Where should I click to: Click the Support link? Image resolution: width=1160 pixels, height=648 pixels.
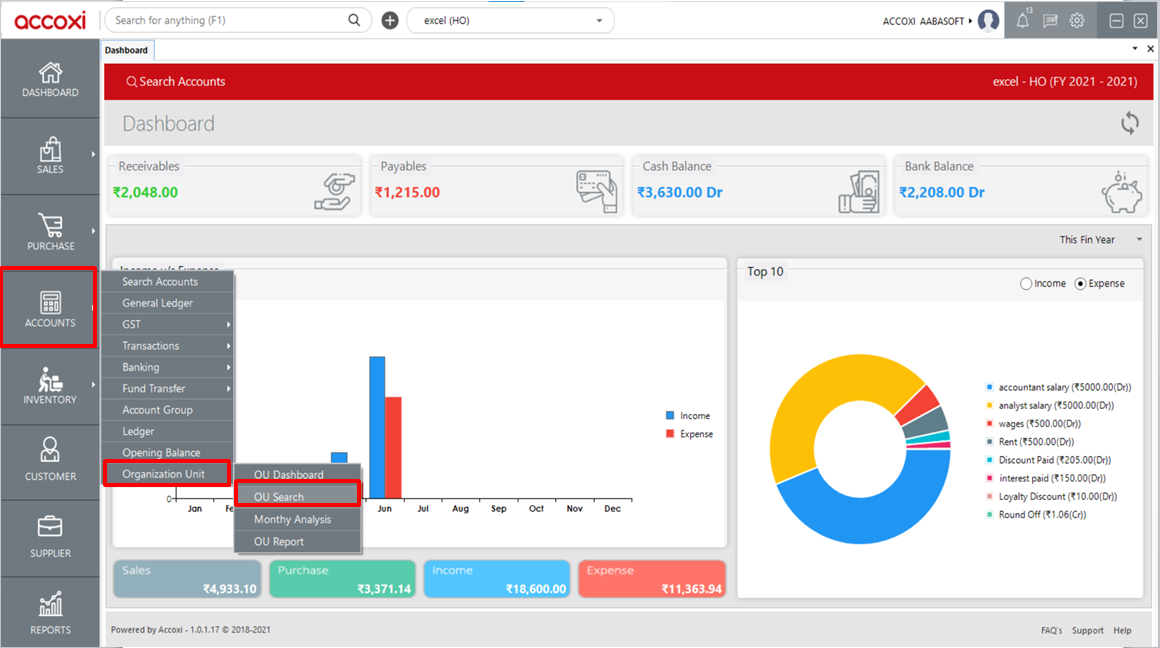point(1088,630)
